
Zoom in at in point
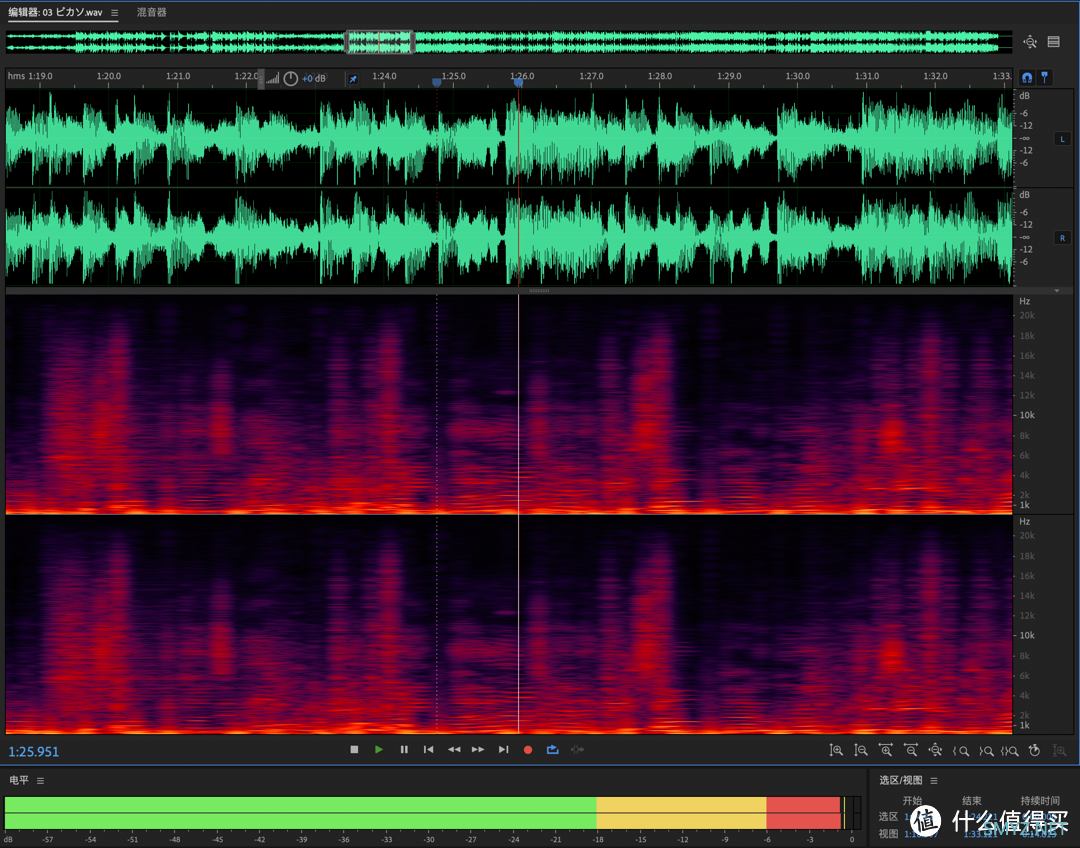961,751
